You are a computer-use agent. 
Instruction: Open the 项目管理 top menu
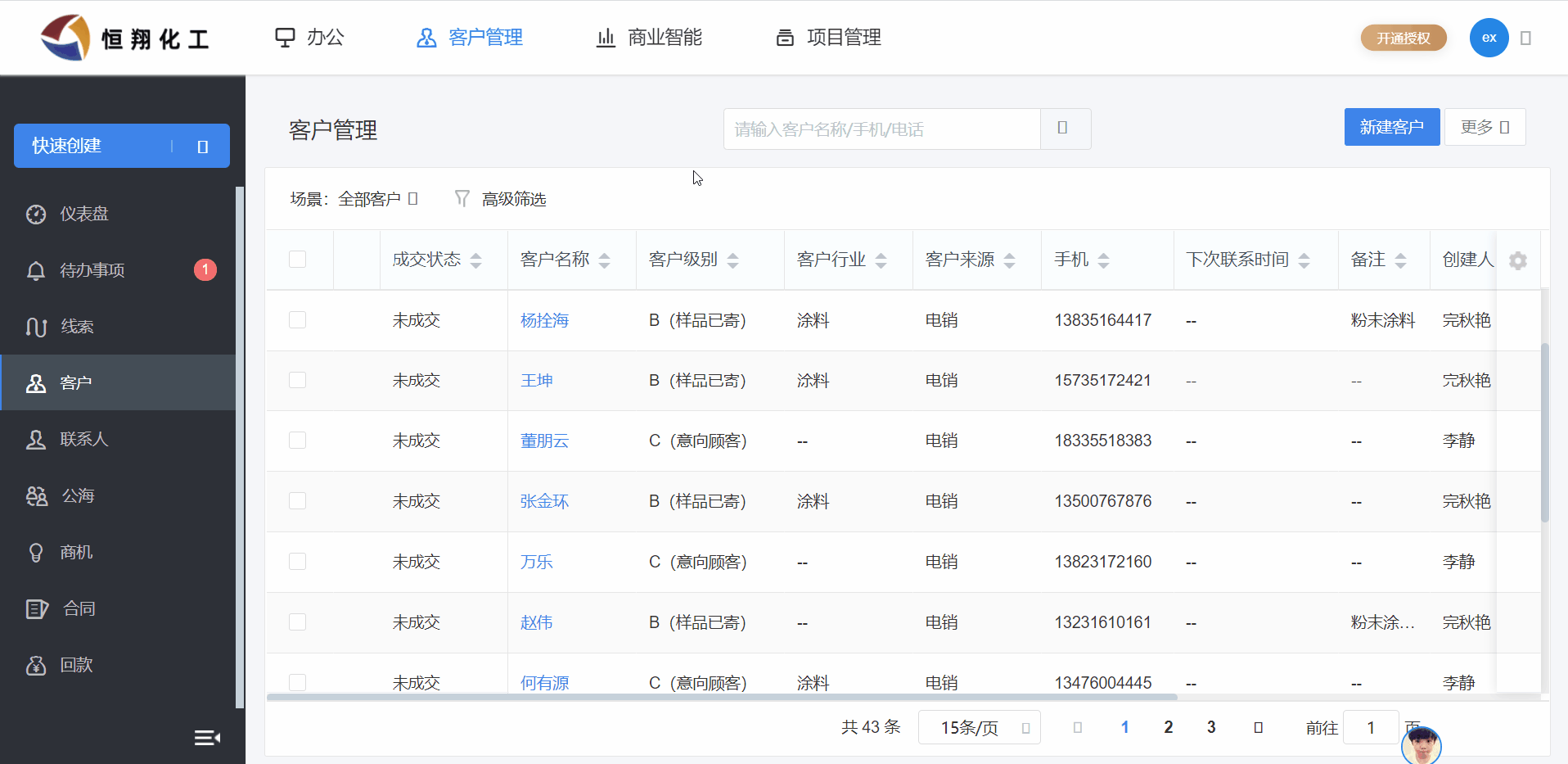pos(828,38)
